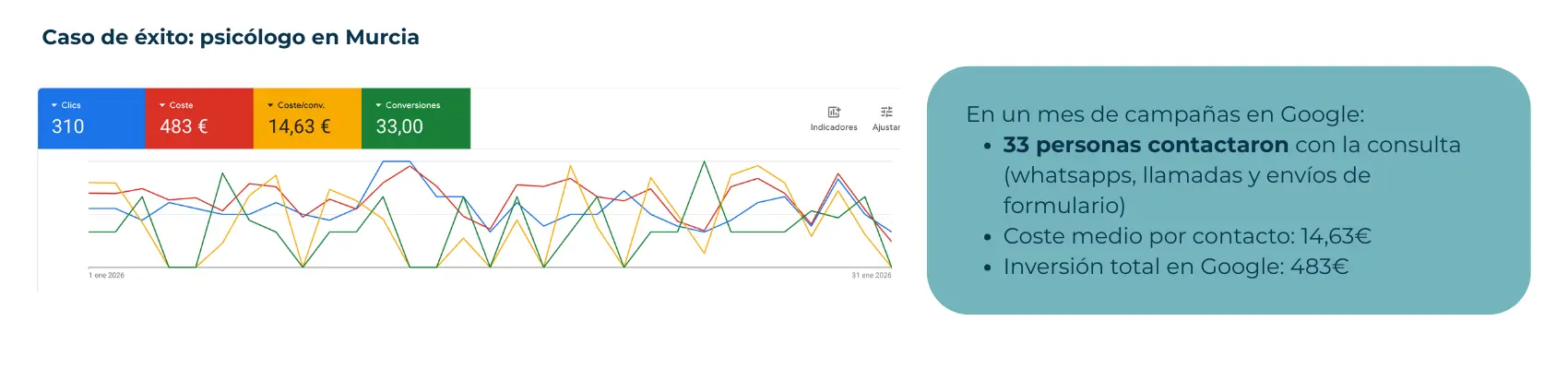This screenshot has height=369, width=1568.
Task: Click 'En un mes de campañas' heading
Action: click(x=1165, y=114)
